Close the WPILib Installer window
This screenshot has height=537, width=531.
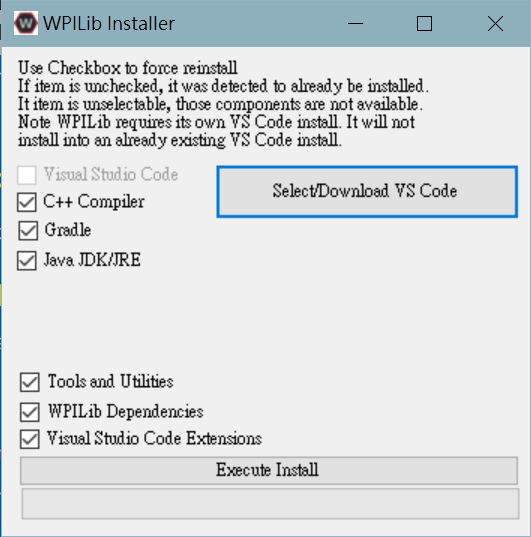pos(495,24)
